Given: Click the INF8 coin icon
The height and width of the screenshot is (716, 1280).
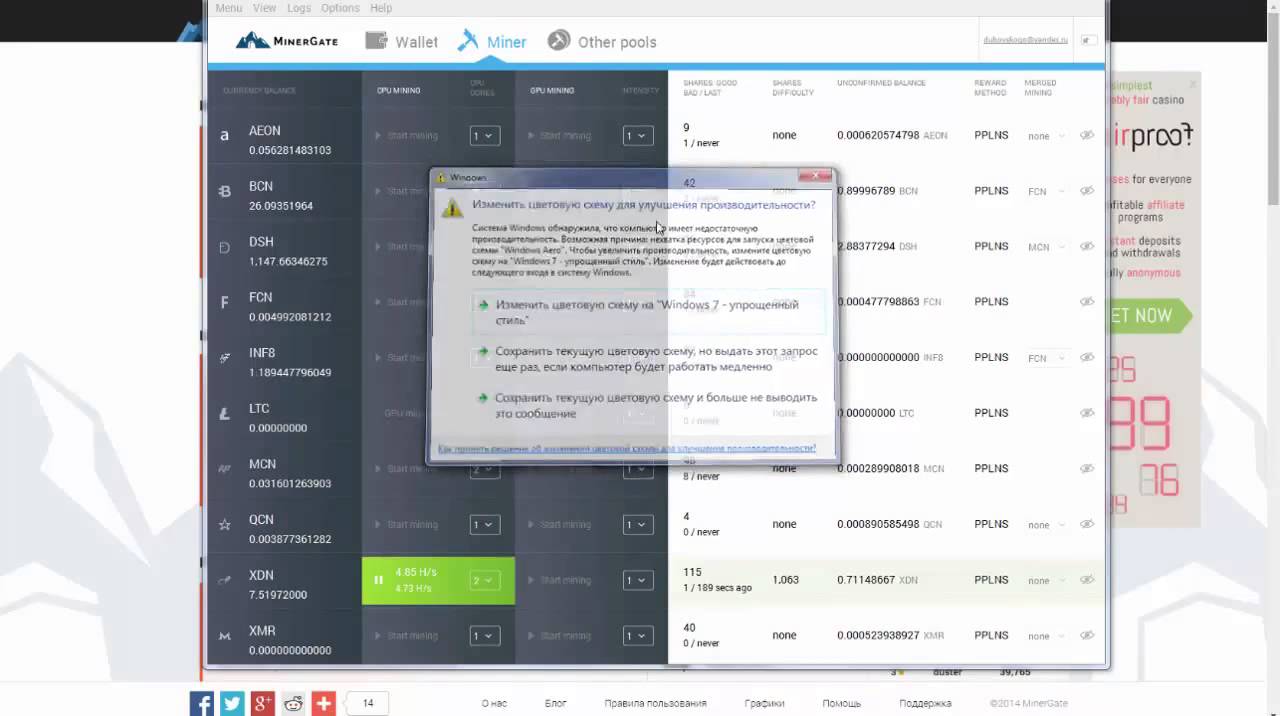Looking at the screenshot, I should coord(225,358).
